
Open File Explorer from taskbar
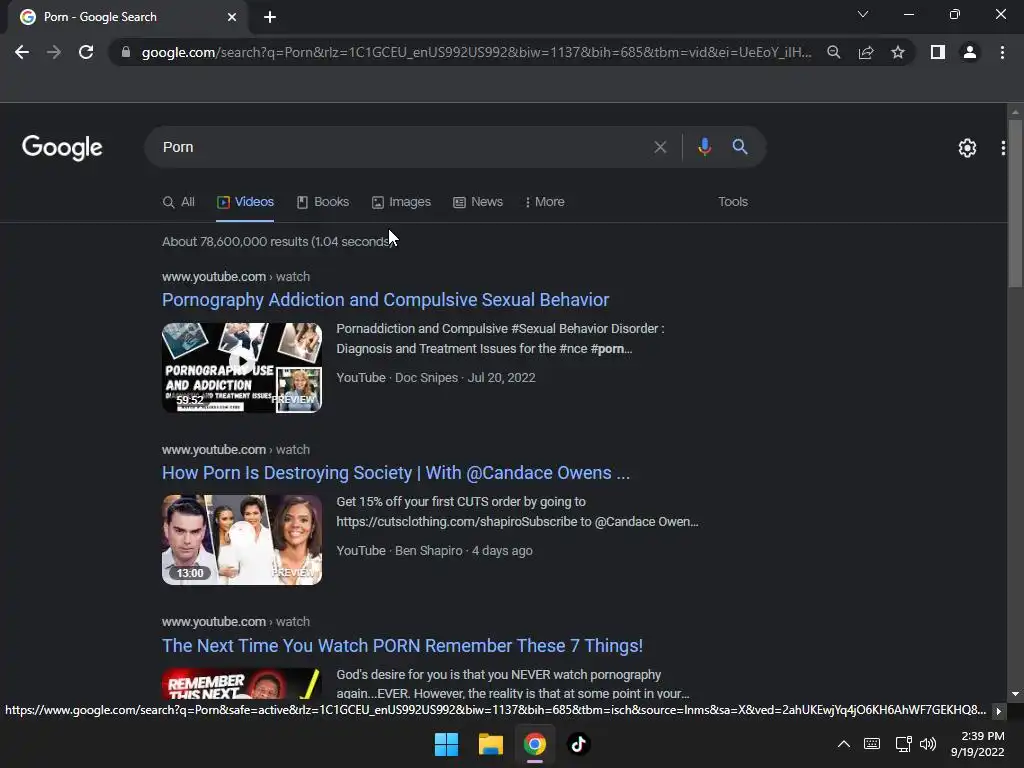[x=490, y=744]
